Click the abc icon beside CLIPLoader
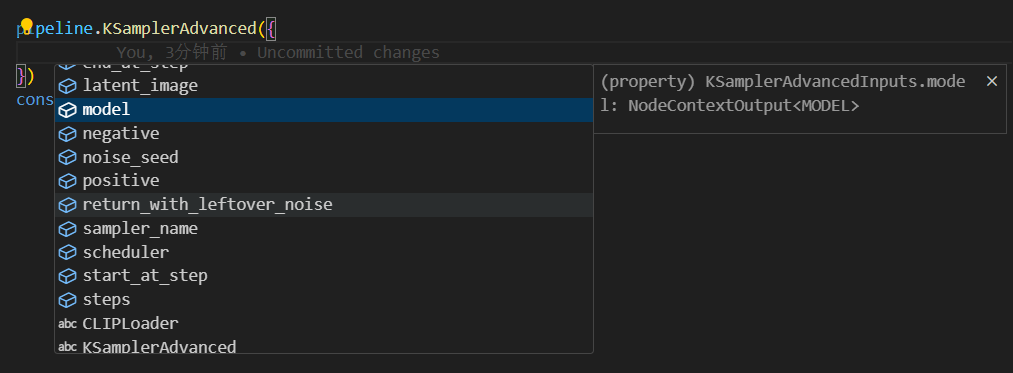The width and height of the screenshot is (1013, 373). [x=68, y=324]
